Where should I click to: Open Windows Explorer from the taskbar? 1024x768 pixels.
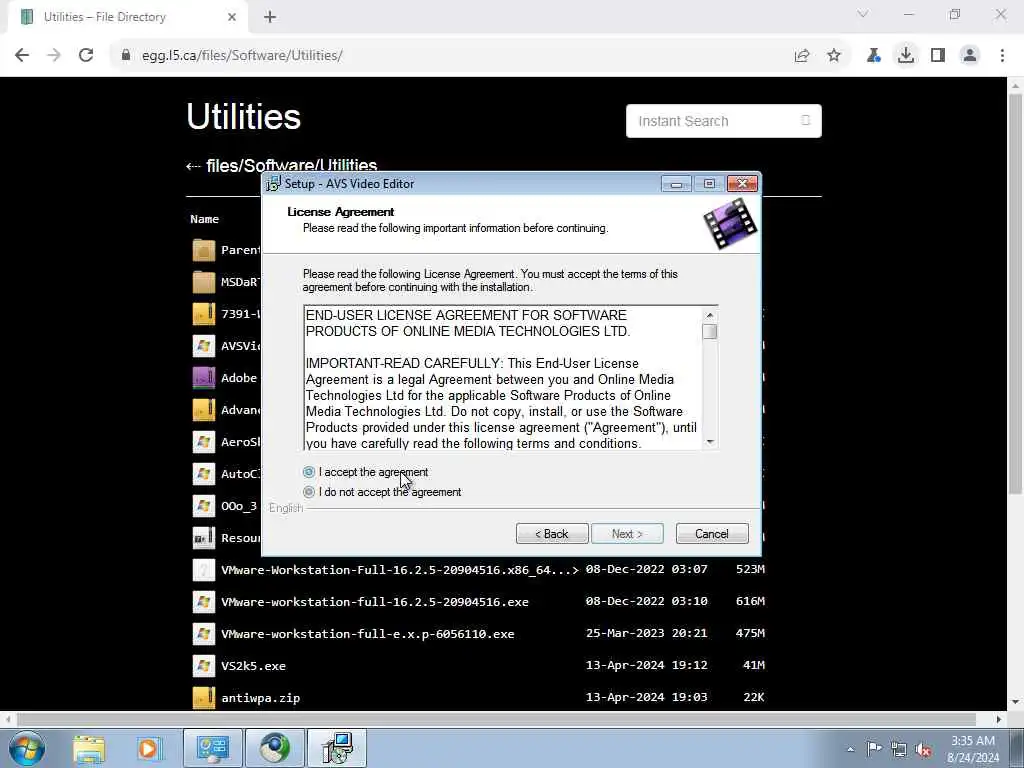coord(89,748)
